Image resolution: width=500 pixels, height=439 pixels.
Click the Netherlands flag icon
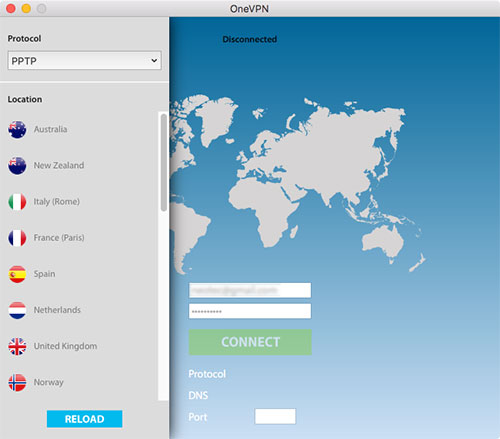pos(17,310)
